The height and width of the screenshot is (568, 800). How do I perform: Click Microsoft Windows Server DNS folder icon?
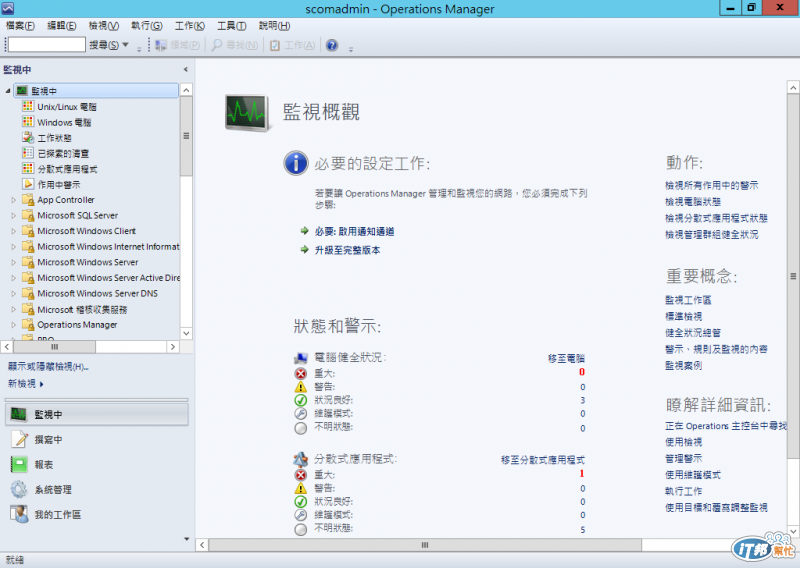pyautogui.click(x=28, y=293)
